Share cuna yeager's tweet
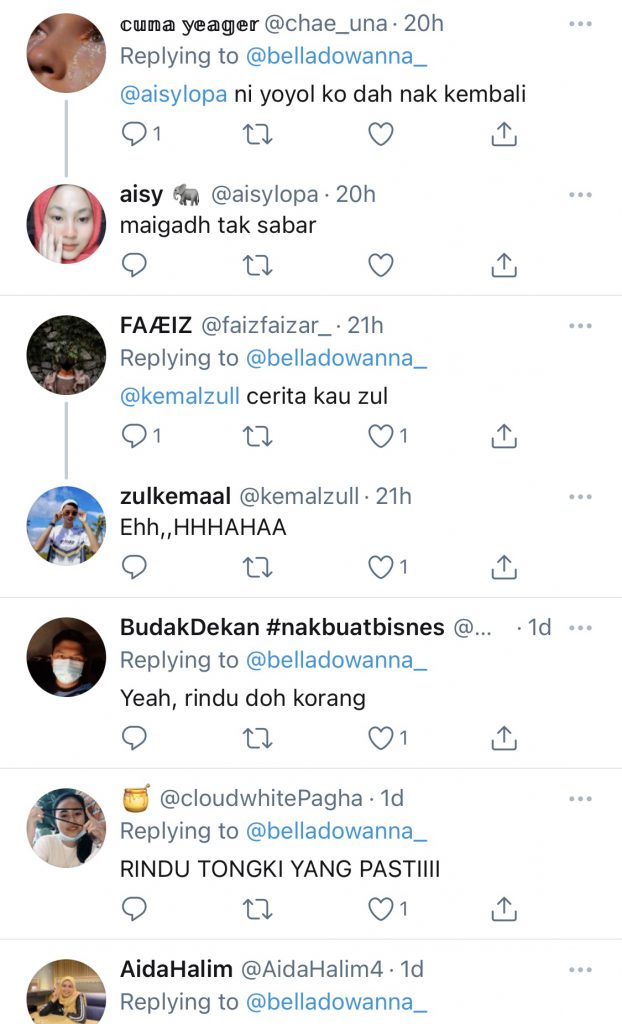This screenshot has width=622, height=1024. tap(505, 134)
